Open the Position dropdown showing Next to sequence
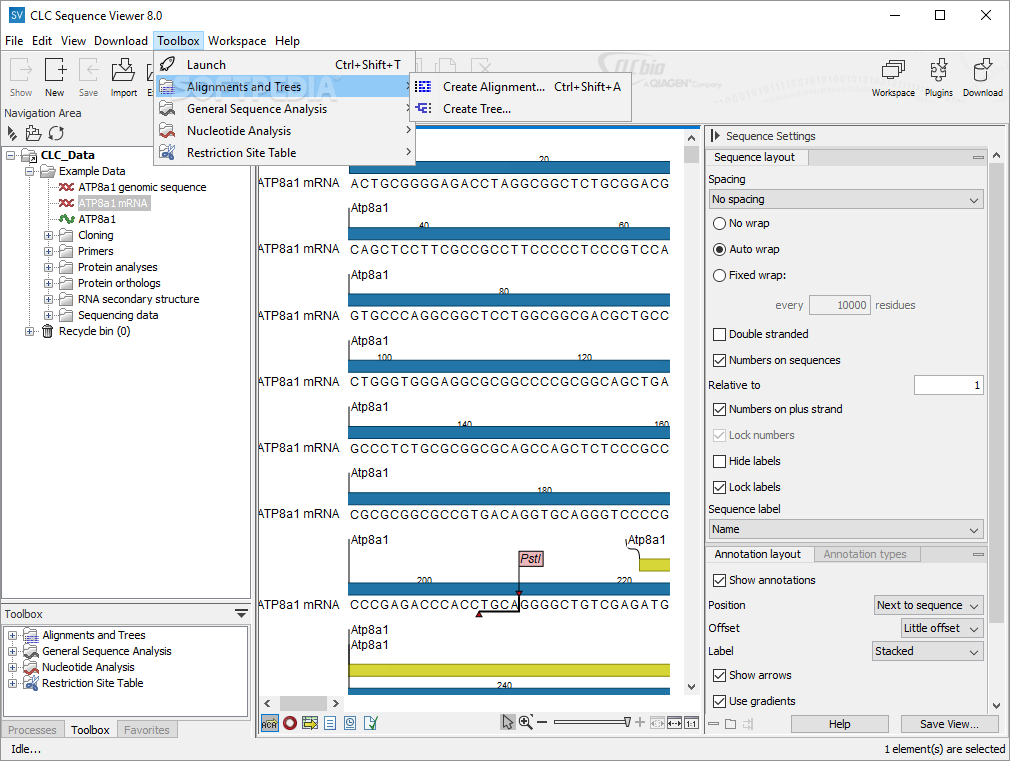Screen dimensions: 1010x761 tap(928, 605)
